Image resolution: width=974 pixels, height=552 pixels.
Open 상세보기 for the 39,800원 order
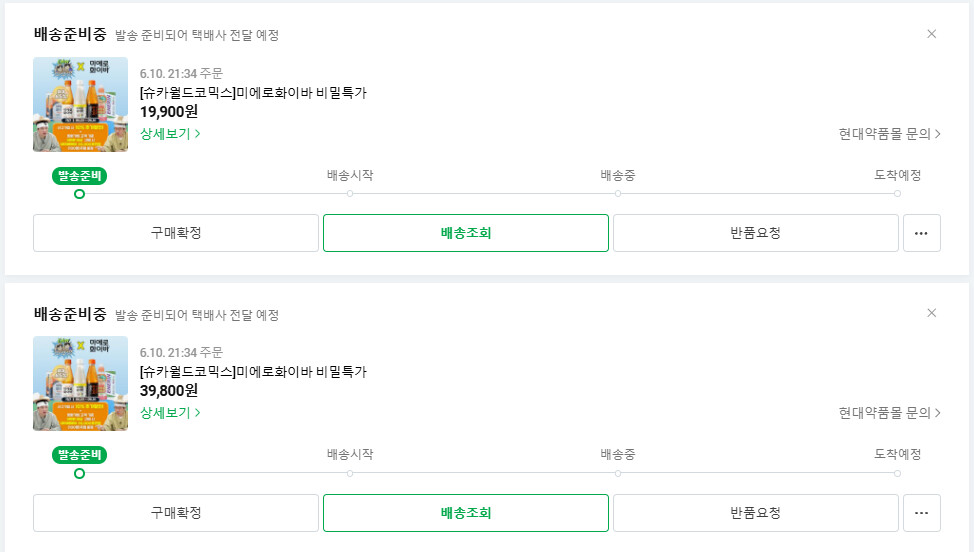tap(170, 412)
